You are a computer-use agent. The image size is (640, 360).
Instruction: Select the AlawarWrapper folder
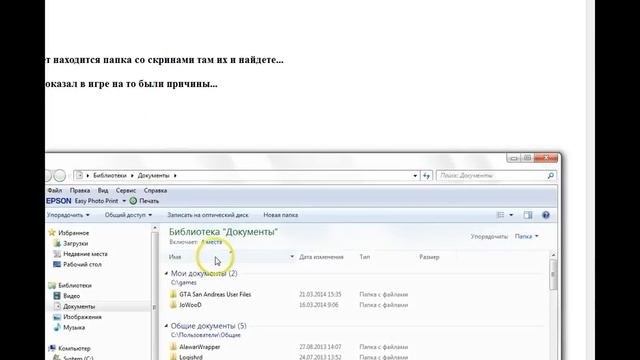200,347
